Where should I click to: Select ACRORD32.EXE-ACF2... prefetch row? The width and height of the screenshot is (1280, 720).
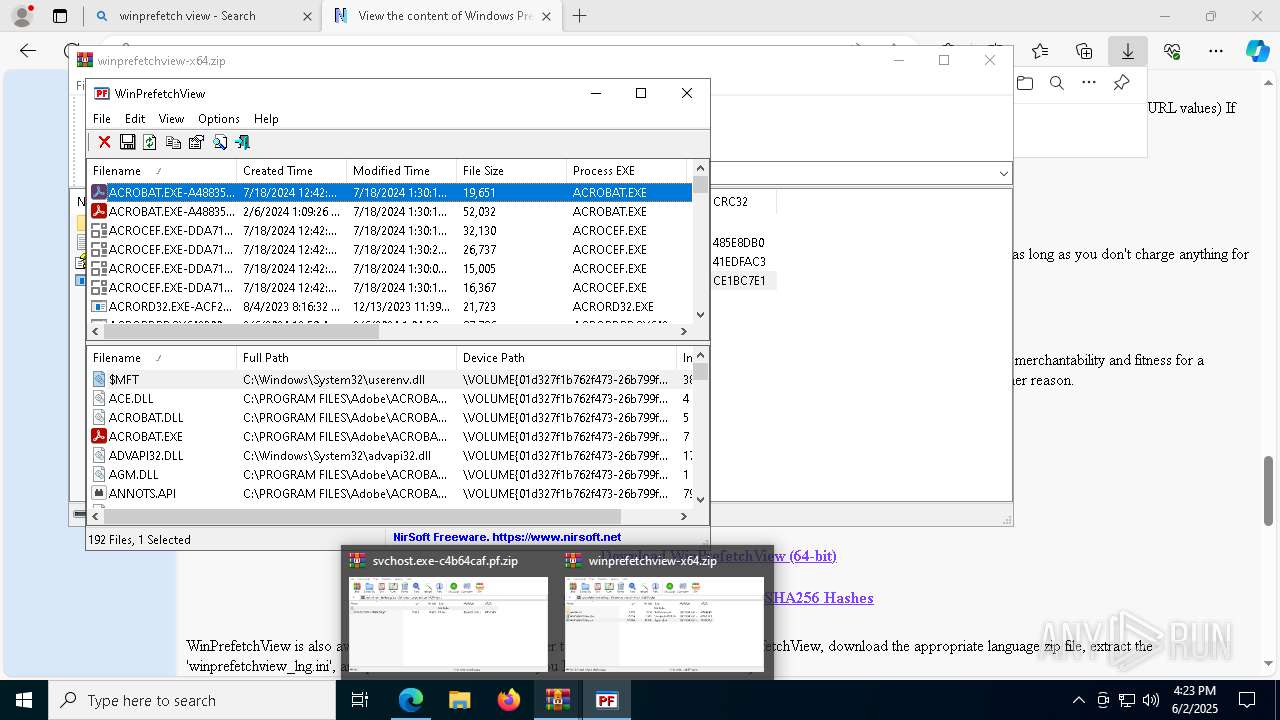click(x=390, y=306)
